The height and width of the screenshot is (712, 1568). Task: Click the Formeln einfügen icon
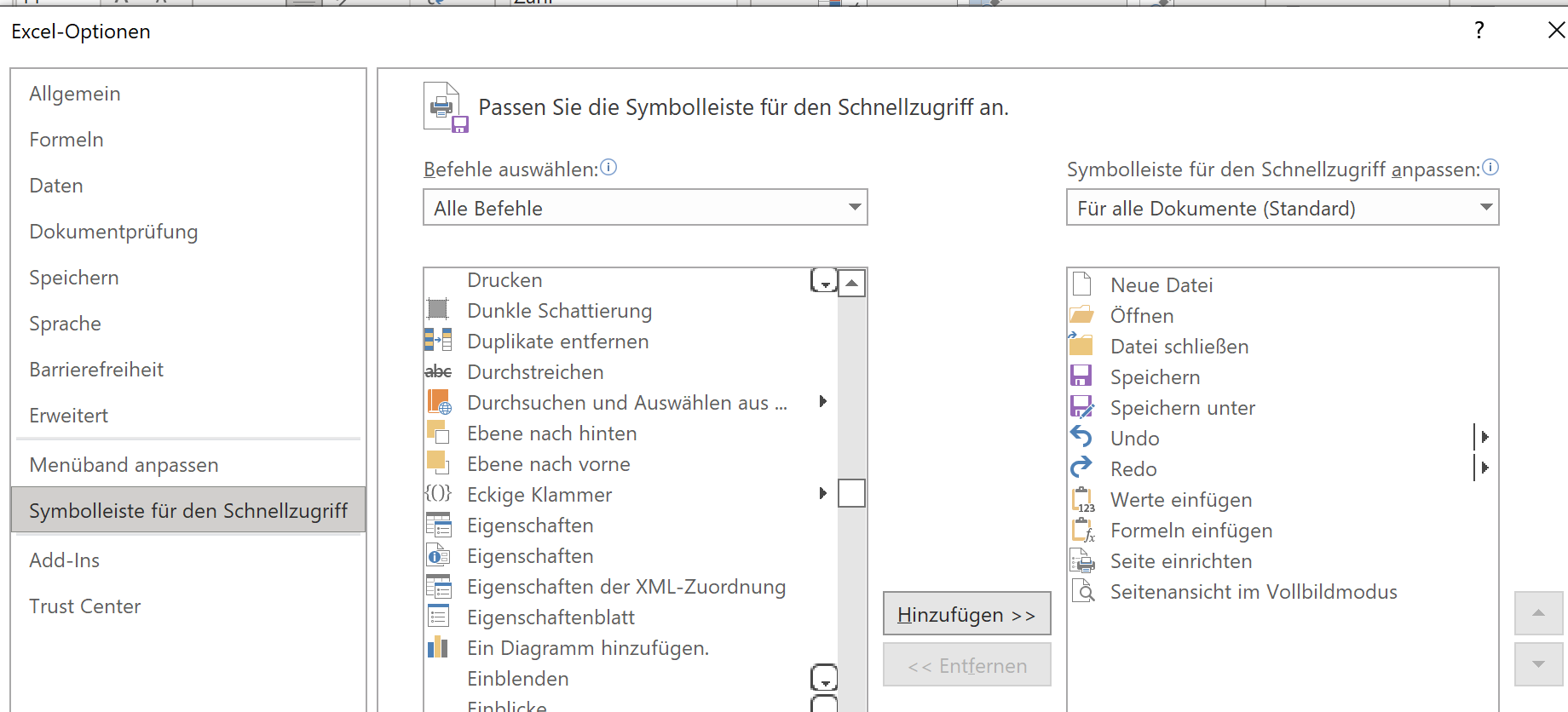(x=1083, y=531)
